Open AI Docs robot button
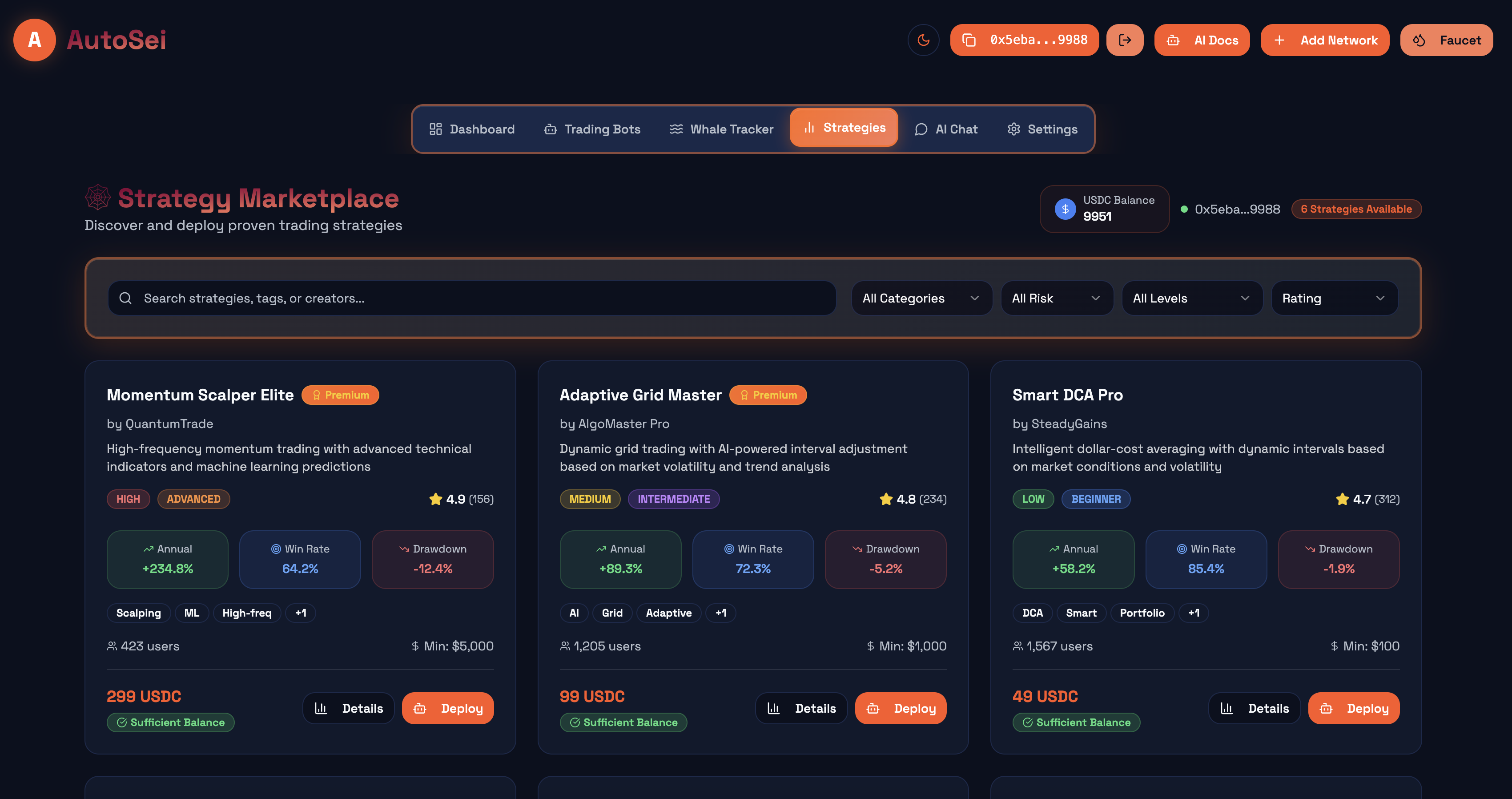1512x799 pixels. 1202,40
